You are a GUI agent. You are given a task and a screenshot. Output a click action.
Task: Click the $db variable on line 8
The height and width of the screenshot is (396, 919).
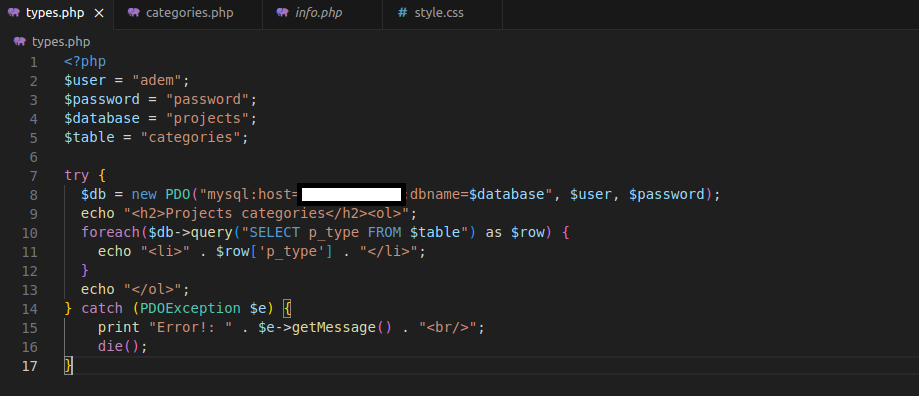[x=94, y=194]
